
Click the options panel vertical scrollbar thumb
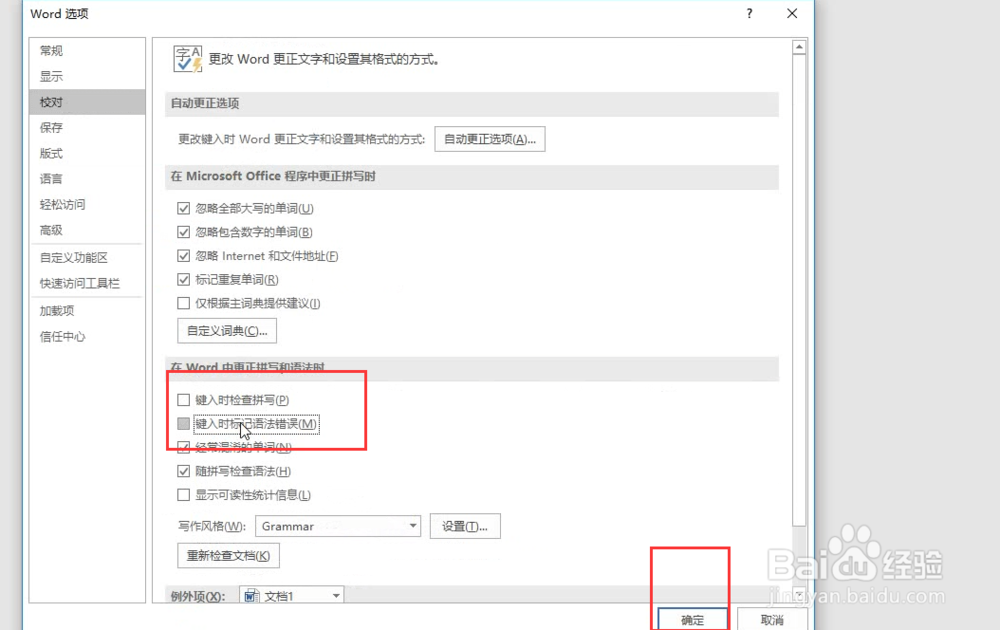[x=799, y=291]
